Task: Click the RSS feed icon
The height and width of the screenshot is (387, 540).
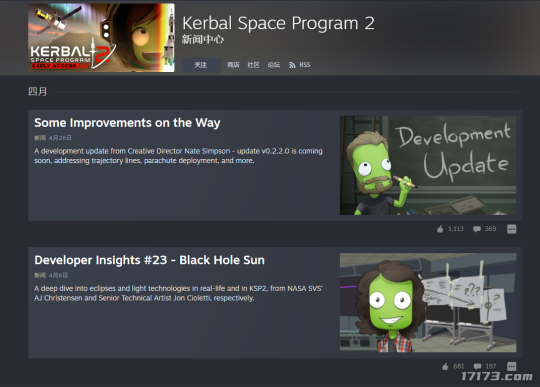Action: pos(292,65)
